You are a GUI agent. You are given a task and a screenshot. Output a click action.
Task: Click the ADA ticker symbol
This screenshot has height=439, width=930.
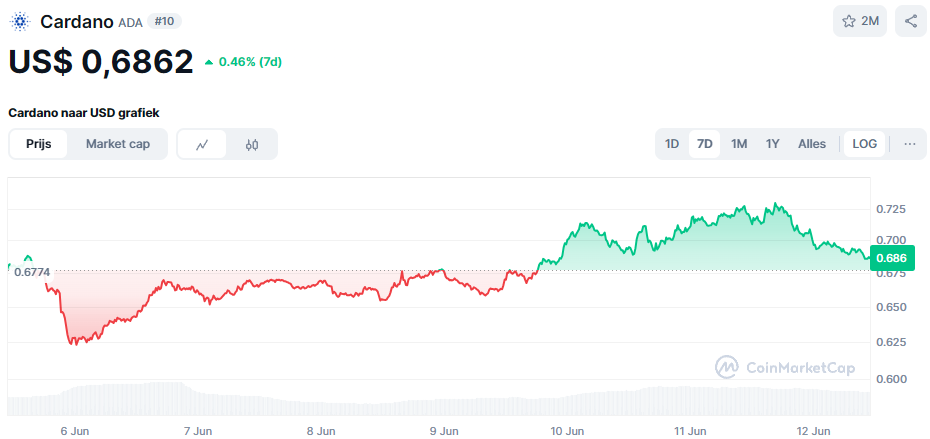[130, 23]
